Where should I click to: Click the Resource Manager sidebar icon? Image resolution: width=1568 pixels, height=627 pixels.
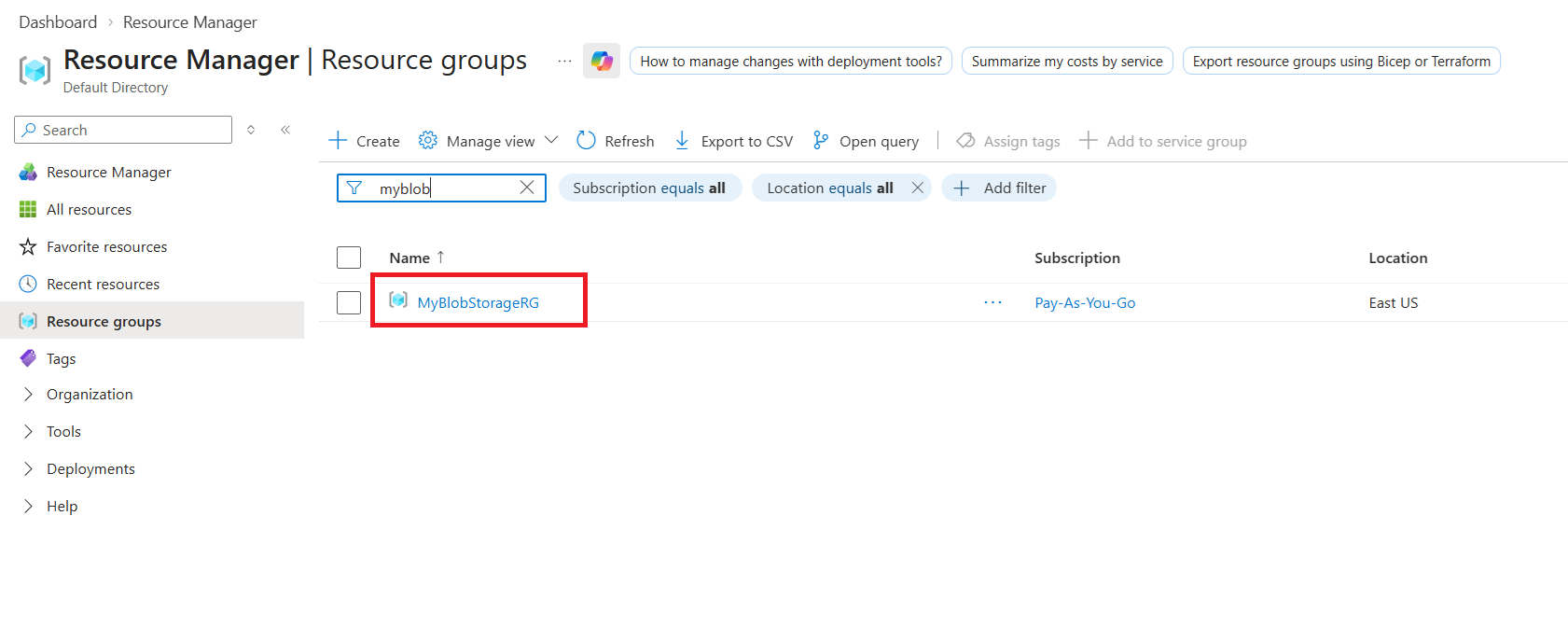(x=28, y=172)
